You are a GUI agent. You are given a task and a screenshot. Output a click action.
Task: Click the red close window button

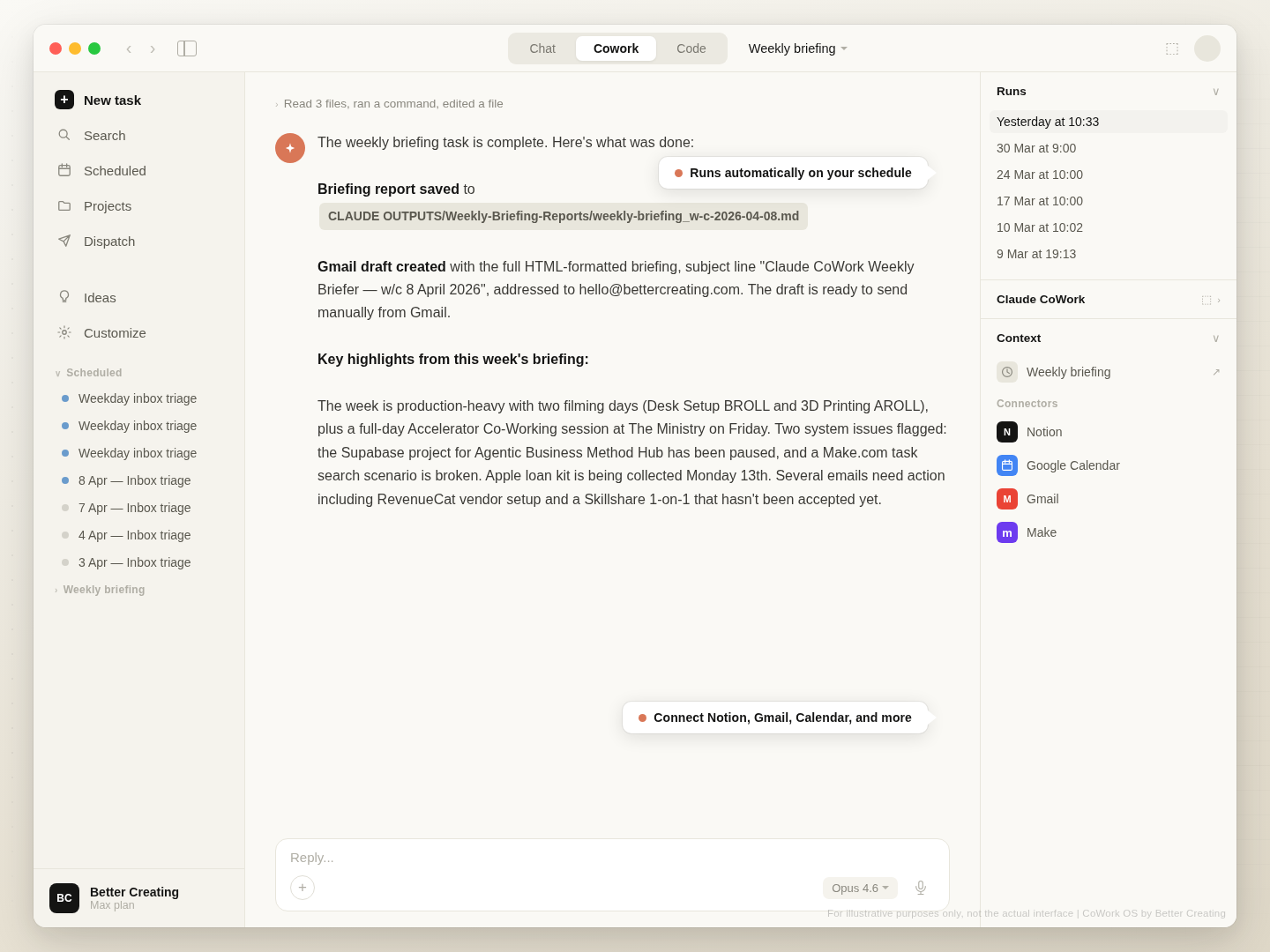click(56, 48)
